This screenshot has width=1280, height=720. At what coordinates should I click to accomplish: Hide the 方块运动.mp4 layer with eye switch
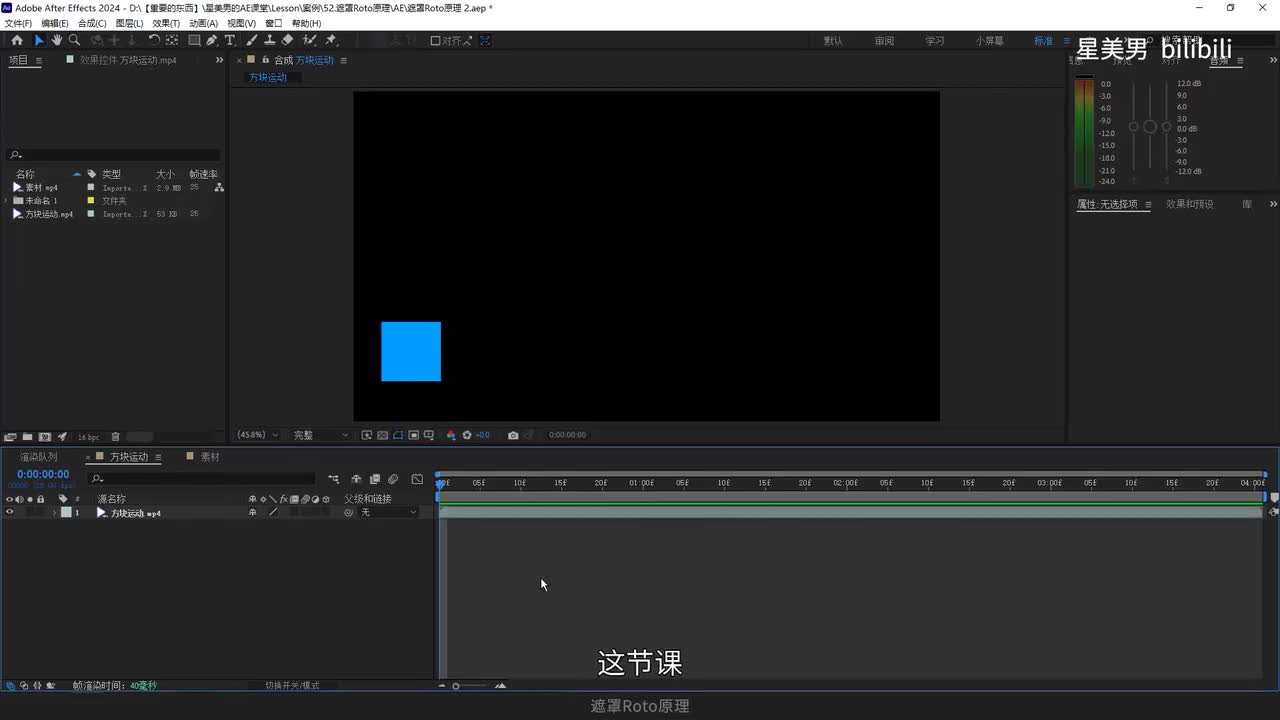click(10, 513)
